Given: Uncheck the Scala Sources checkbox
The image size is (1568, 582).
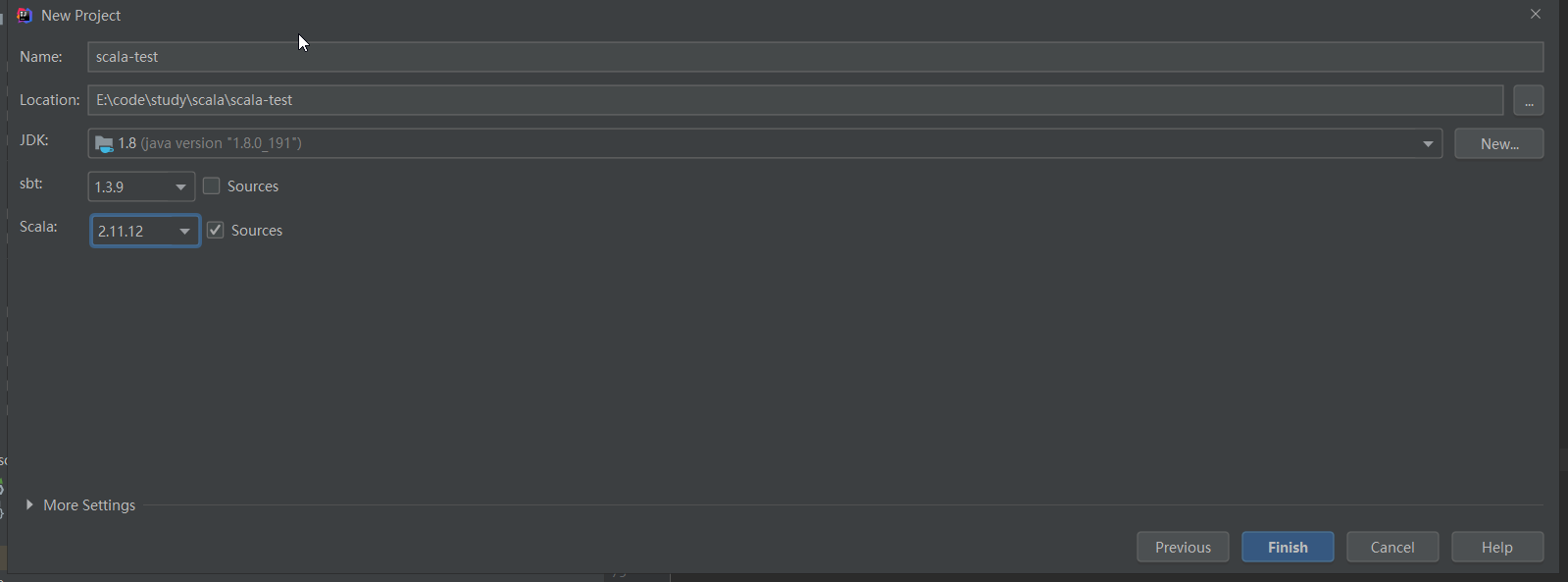Looking at the screenshot, I should point(216,230).
